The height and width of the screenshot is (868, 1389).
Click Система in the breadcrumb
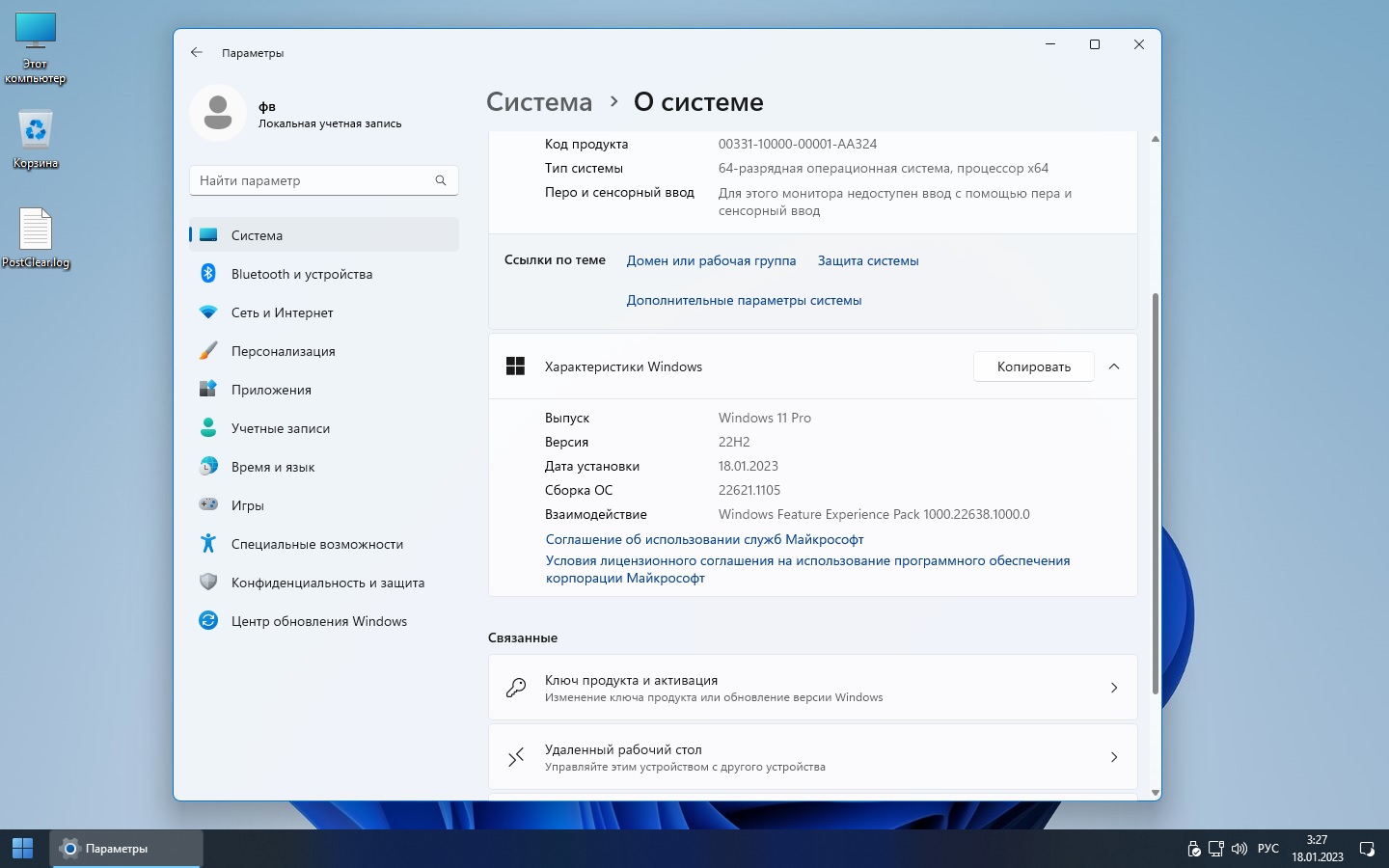tap(539, 102)
